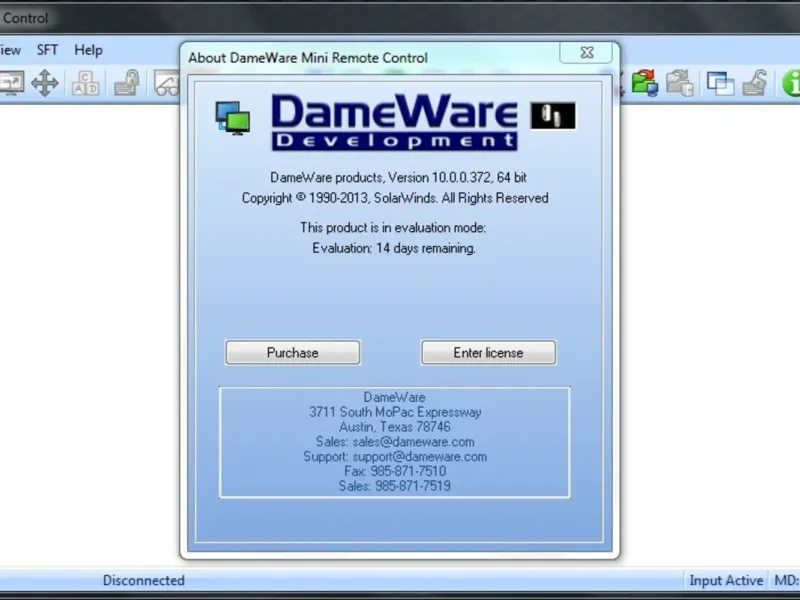Click the version text "Version 10.0.0.372, 64 bit"

tap(457, 178)
